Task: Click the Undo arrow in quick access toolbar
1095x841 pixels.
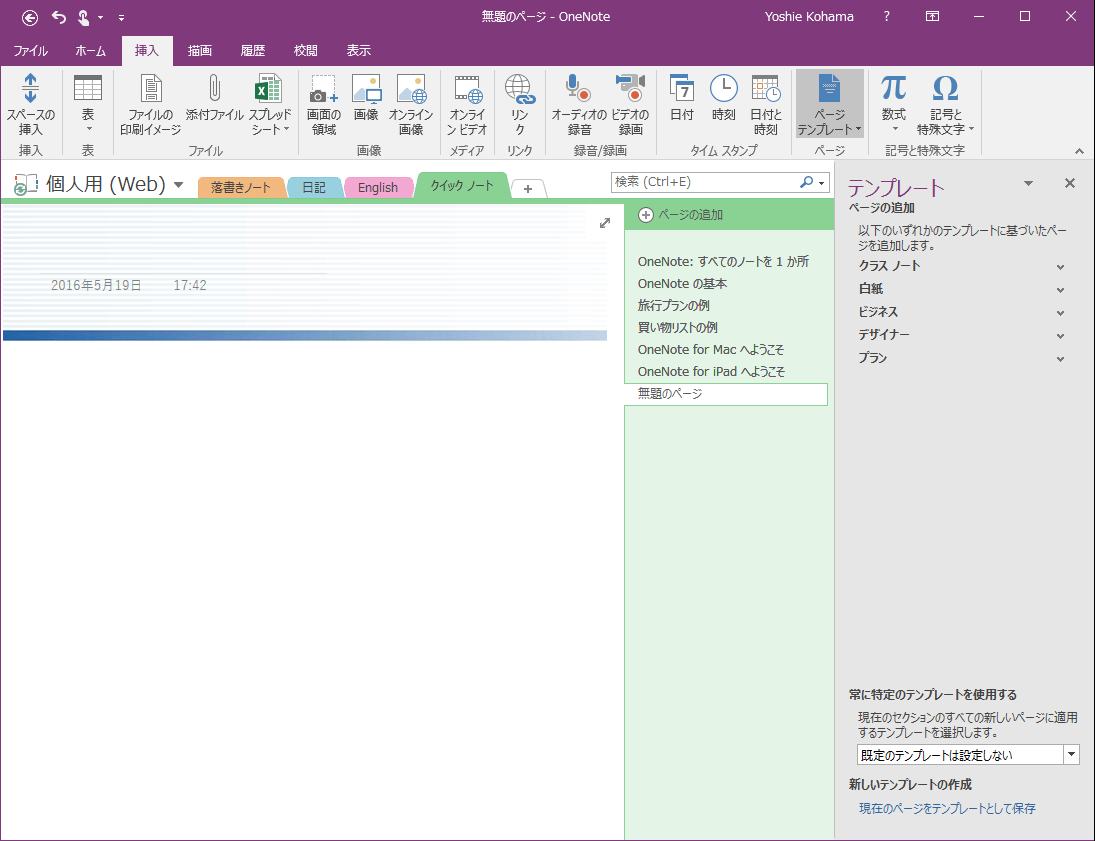Action: (x=59, y=17)
